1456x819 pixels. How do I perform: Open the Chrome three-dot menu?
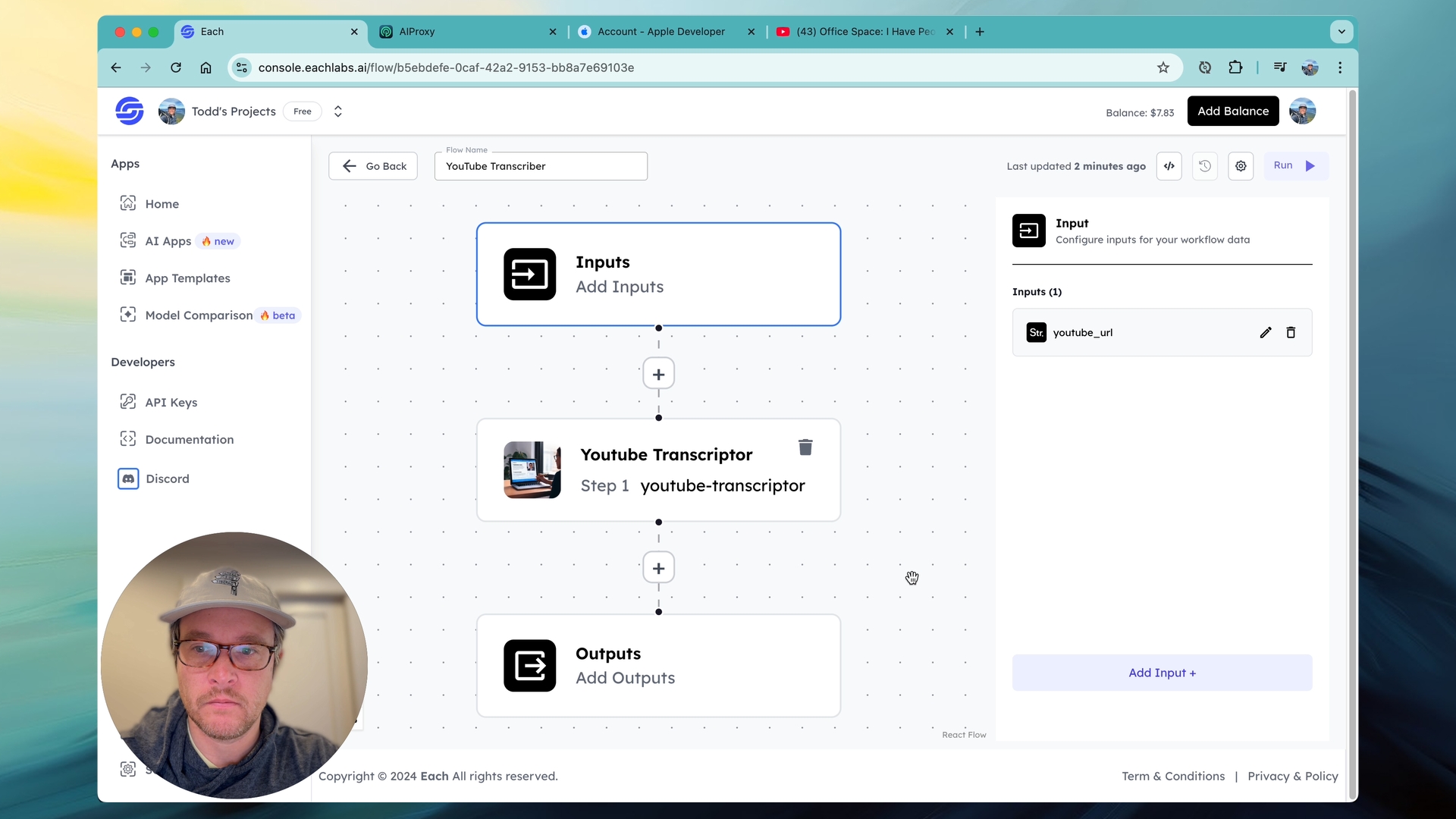coord(1340,67)
